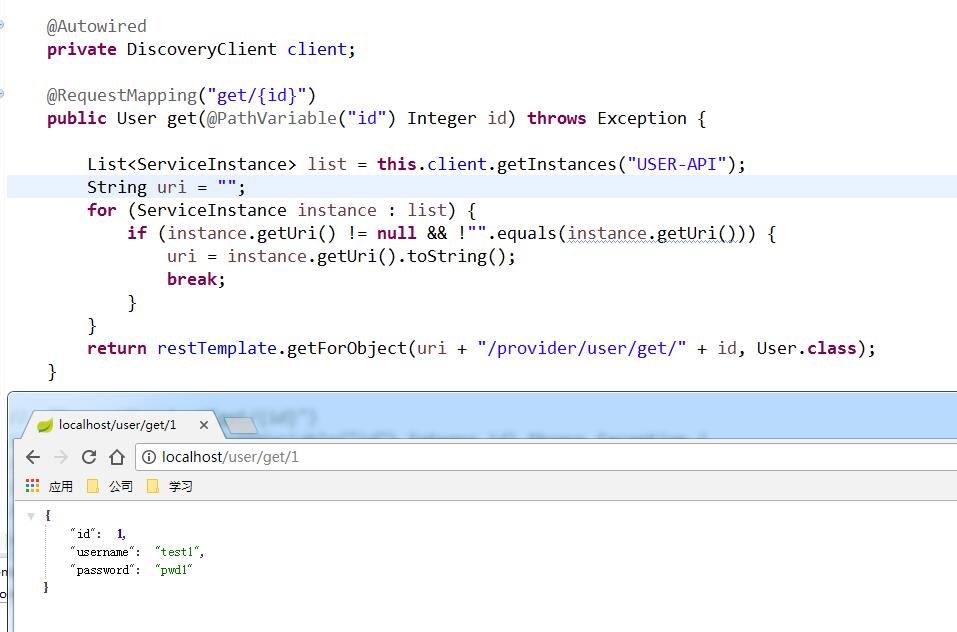Click the highlighted String uri line
Image resolution: width=957 pixels, height=632 pixels.
point(482,187)
